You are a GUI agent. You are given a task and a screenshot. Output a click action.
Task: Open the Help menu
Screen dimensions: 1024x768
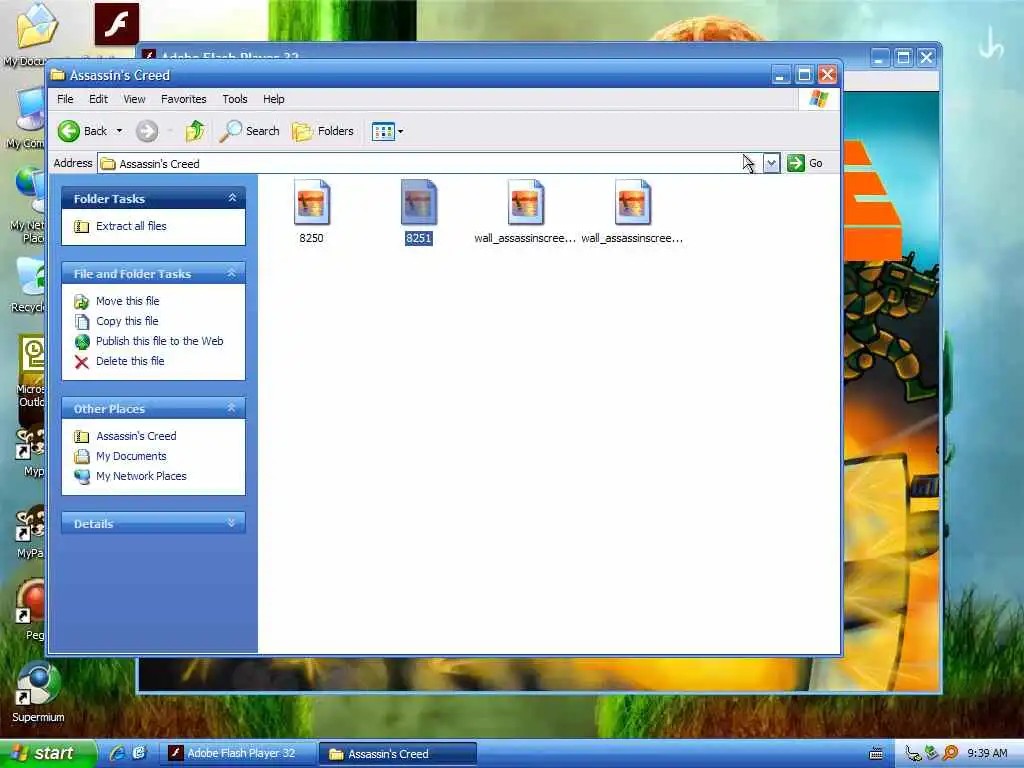click(x=274, y=99)
